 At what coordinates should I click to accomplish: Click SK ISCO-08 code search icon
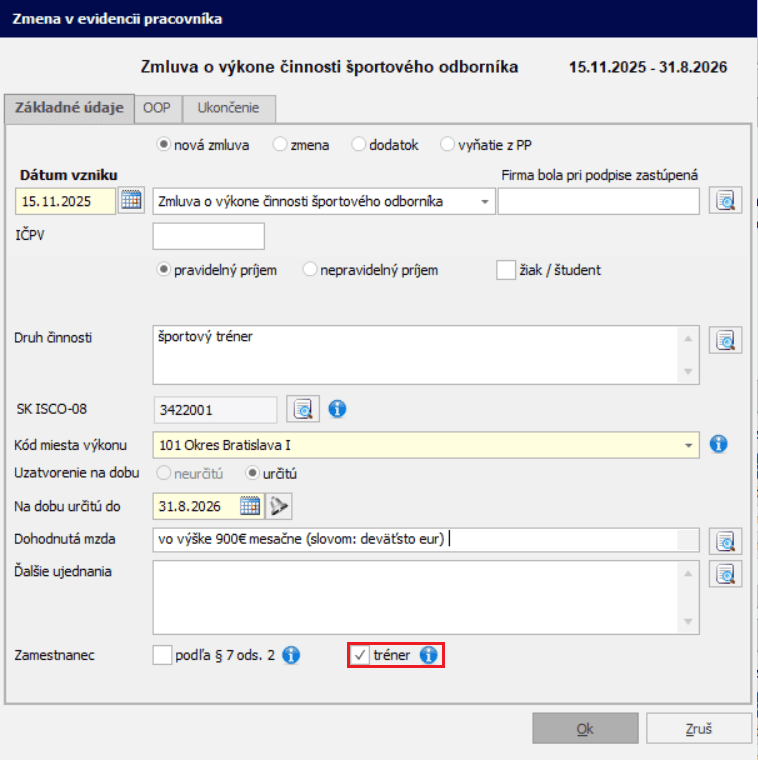pyautogui.click(x=302, y=408)
